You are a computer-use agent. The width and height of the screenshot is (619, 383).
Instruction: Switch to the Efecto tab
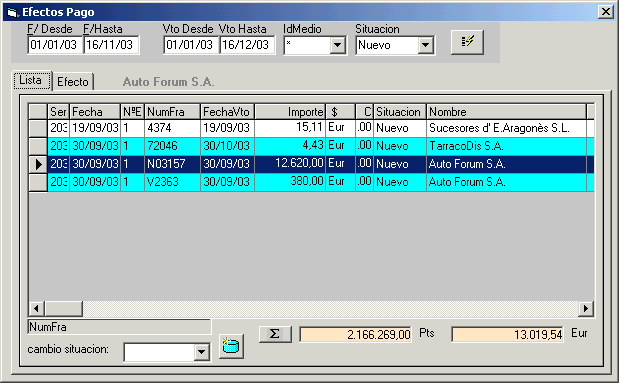pos(73,82)
